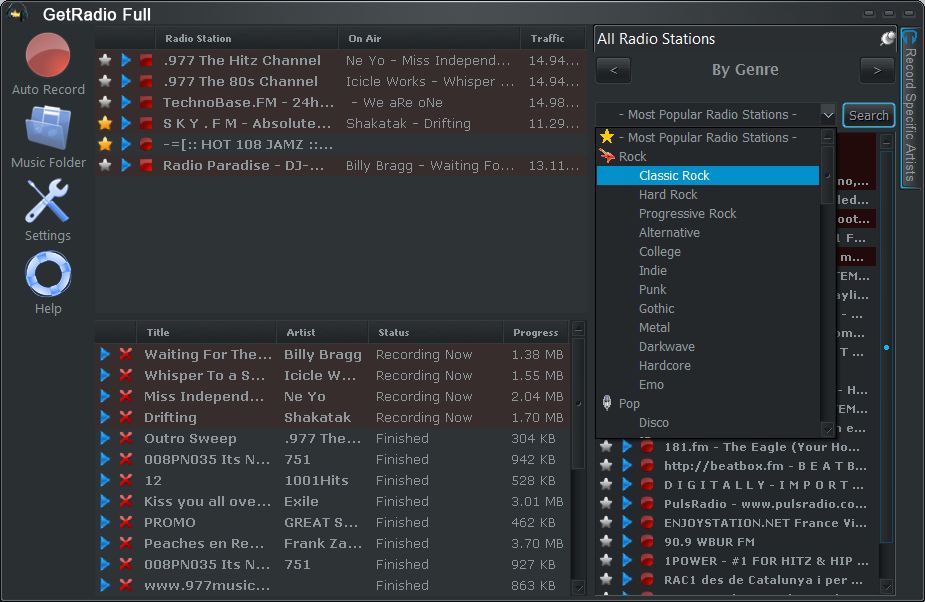
Task: Click the Search button
Action: 868,115
